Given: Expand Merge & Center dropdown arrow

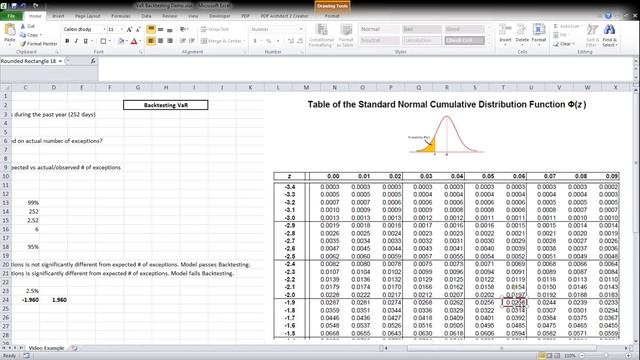Looking at the screenshot, I should (x=244, y=41).
